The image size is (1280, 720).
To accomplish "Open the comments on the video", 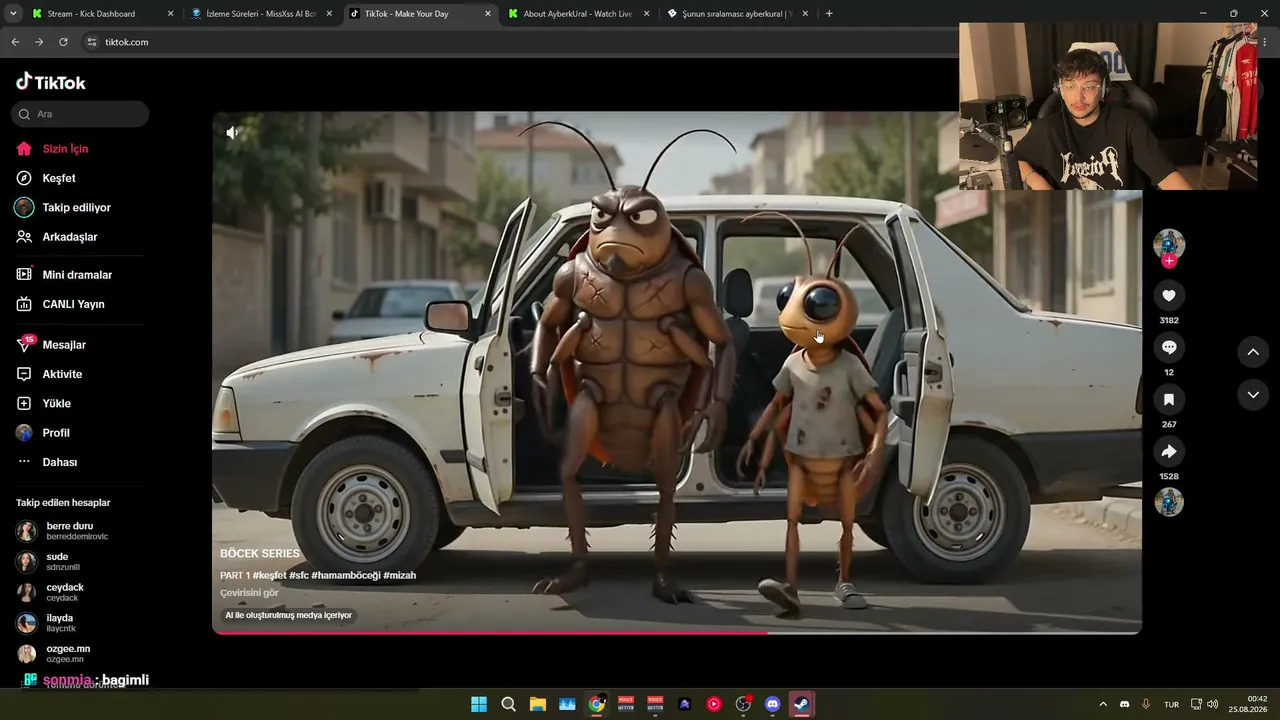I will pyautogui.click(x=1169, y=347).
